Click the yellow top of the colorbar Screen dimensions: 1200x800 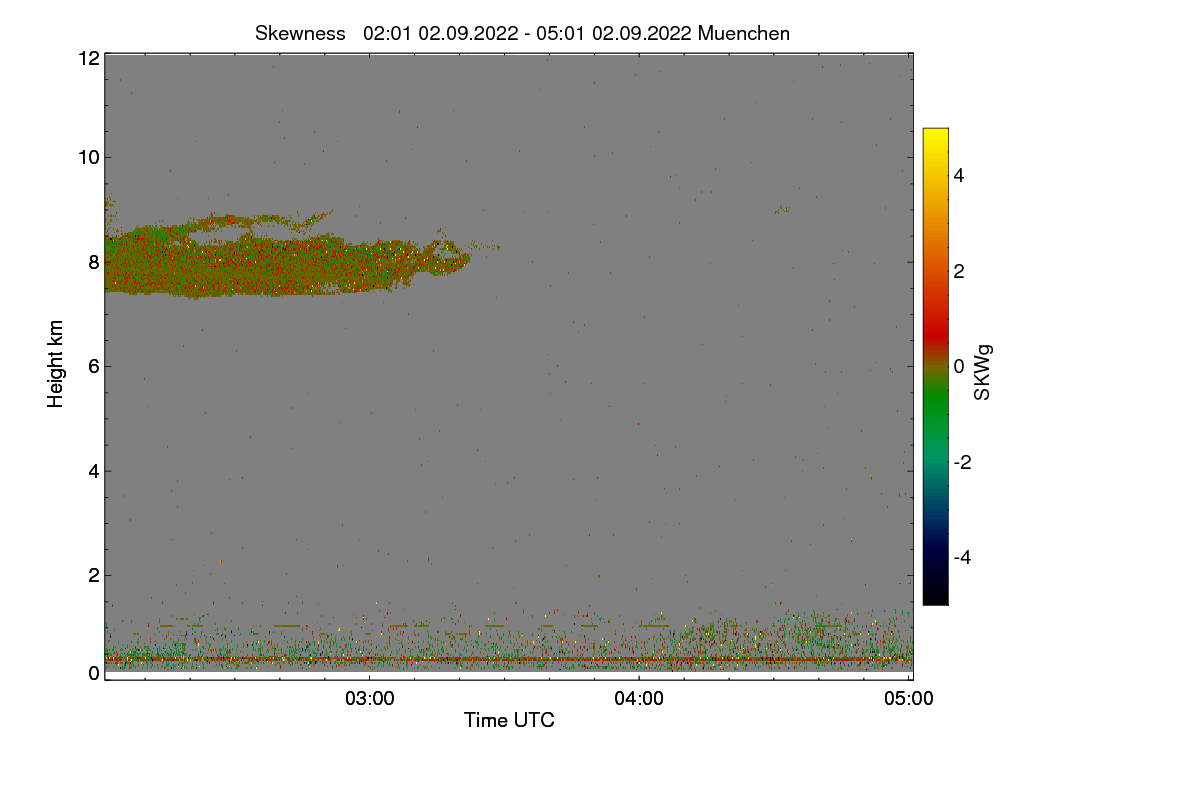pyautogui.click(x=935, y=138)
